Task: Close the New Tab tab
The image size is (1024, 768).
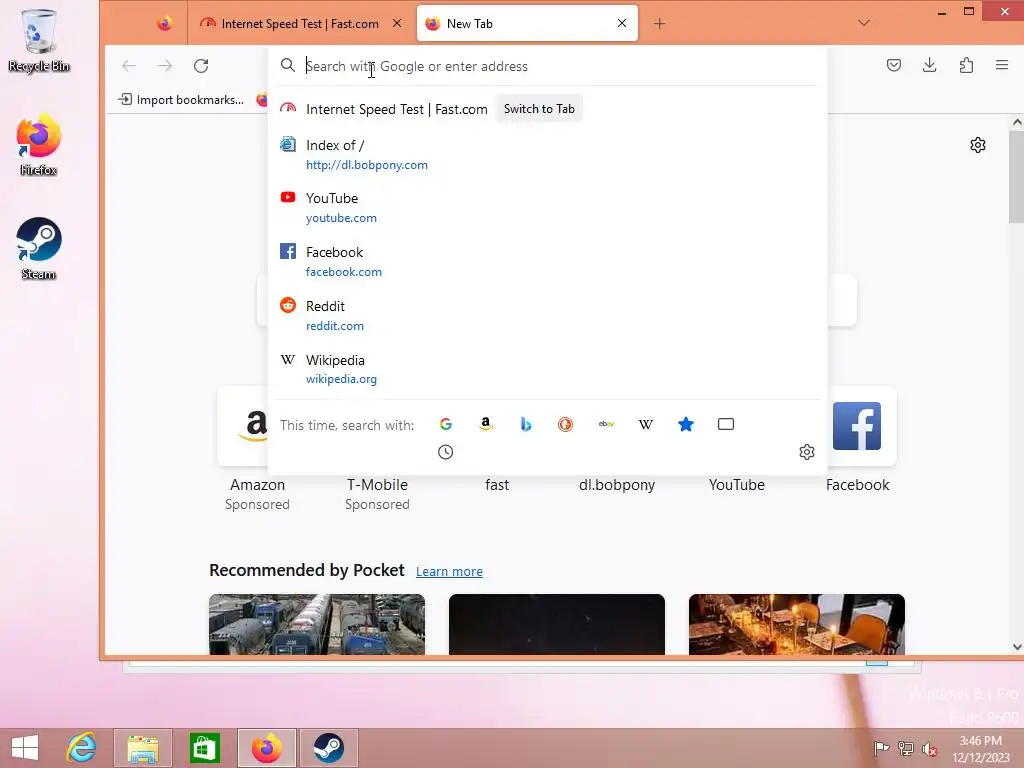Action: point(622,24)
